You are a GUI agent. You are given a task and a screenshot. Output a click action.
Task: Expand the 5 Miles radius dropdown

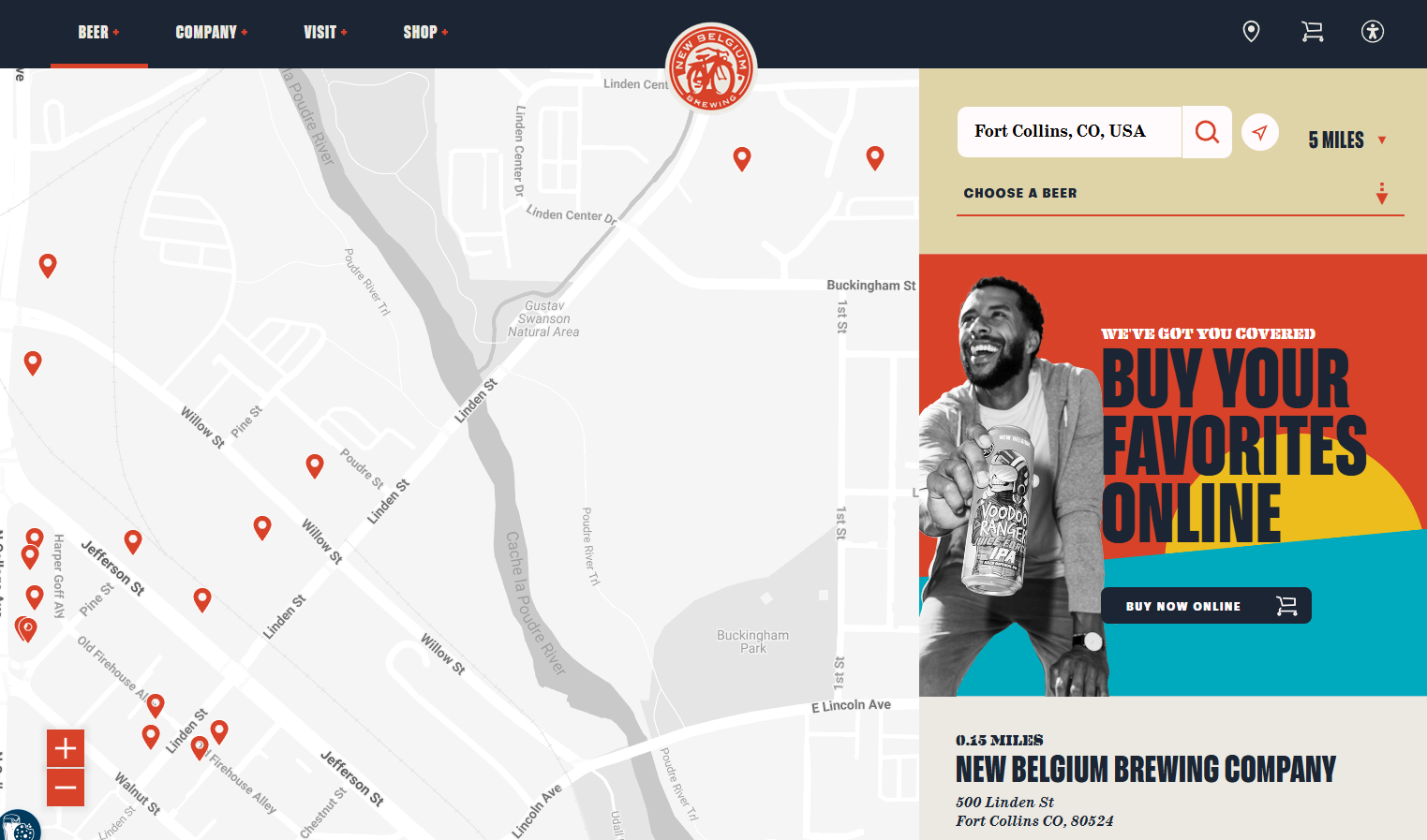[1346, 140]
